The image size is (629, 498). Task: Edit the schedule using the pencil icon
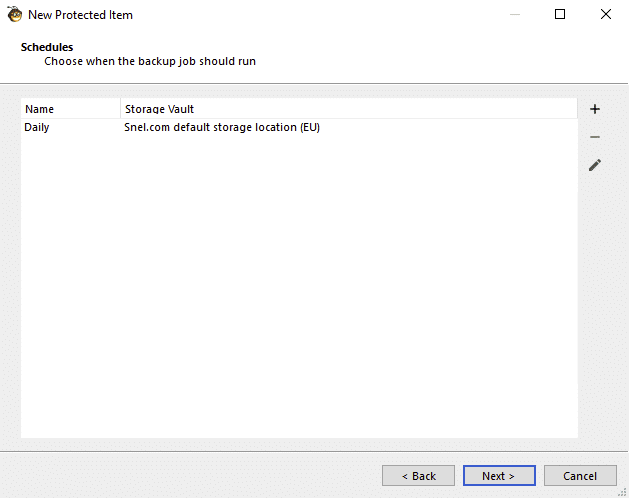click(x=595, y=165)
